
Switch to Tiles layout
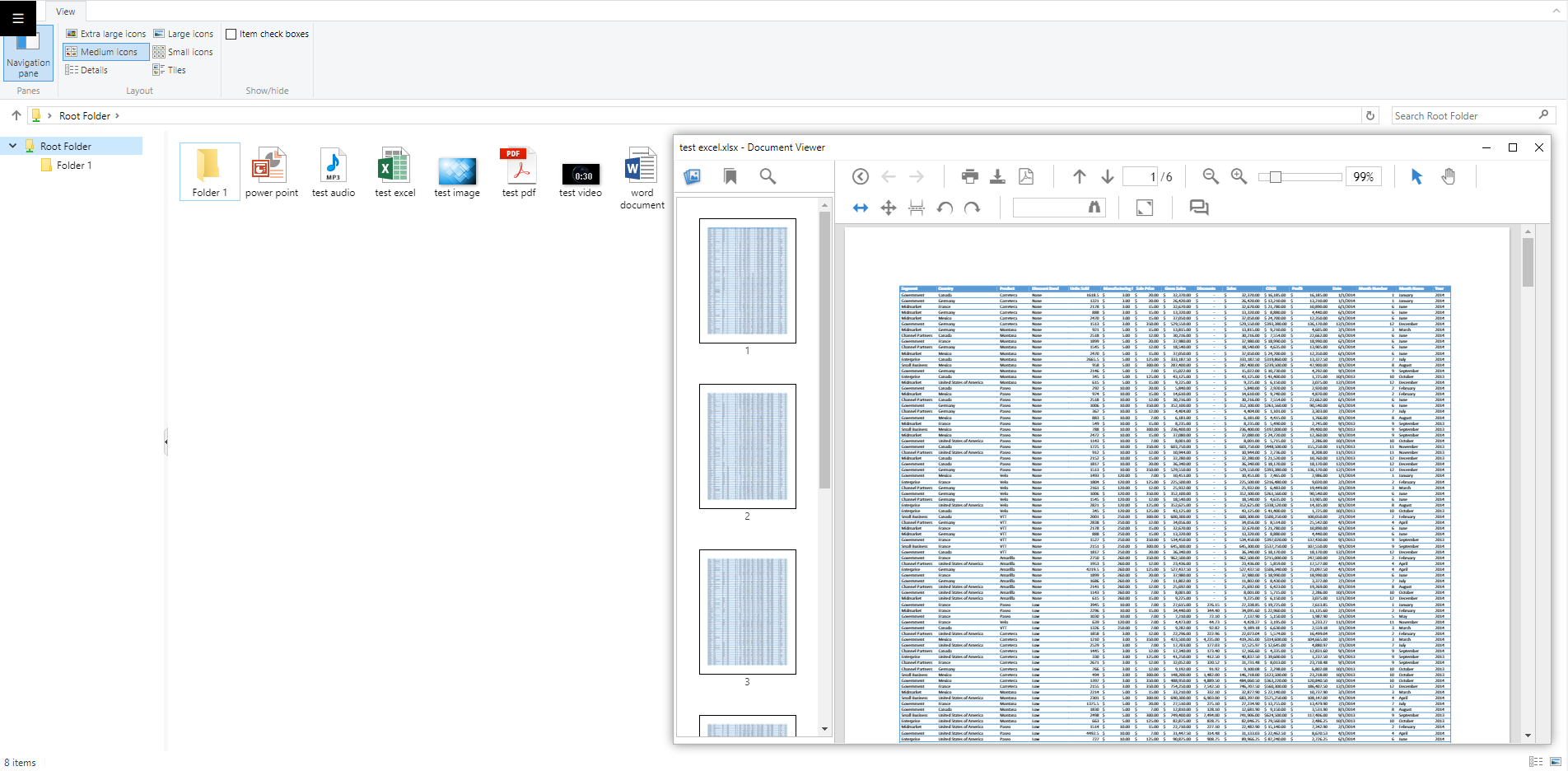(x=169, y=70)
